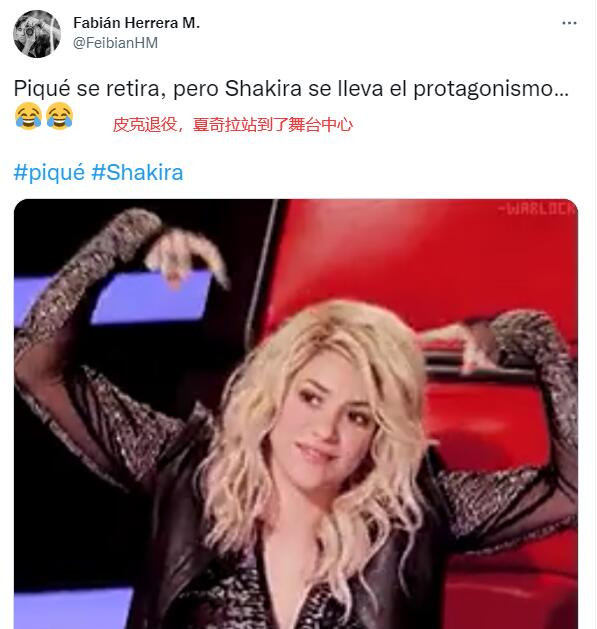The width and height of the screenshot is (597, 629).
Task: Open the attached GIF image
Action: (296, 414)
